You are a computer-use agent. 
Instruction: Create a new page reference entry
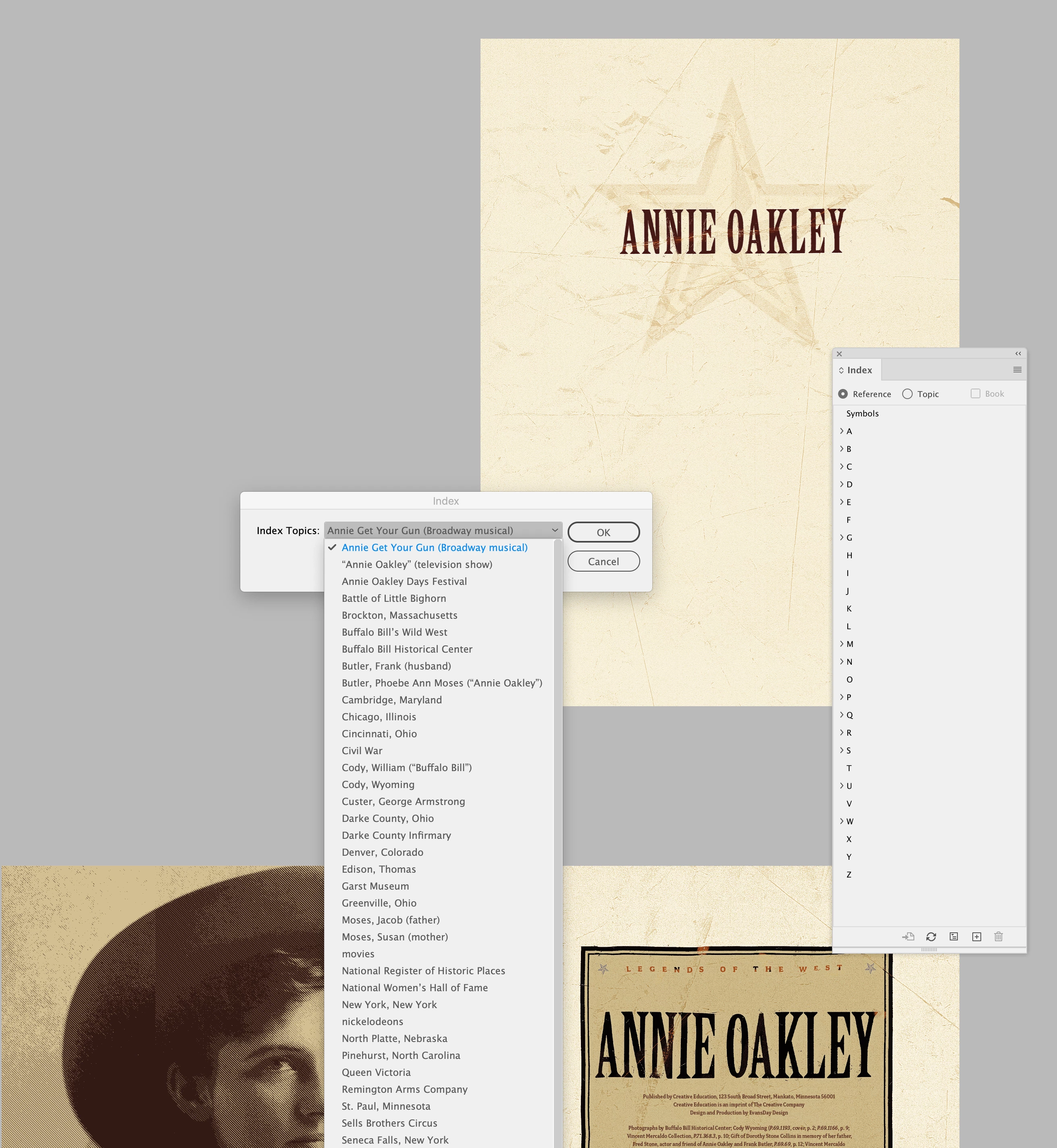point(976,936)
